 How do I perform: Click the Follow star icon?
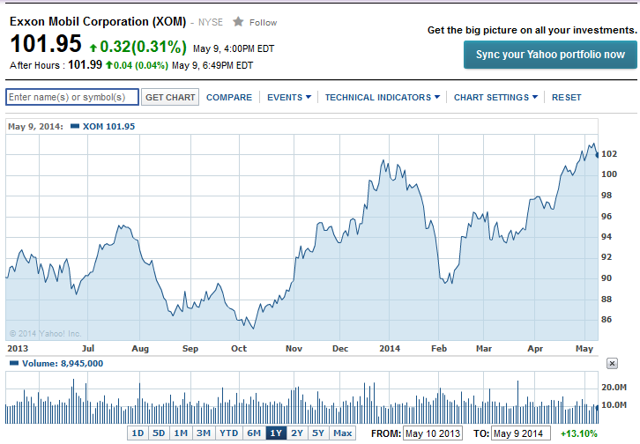pos(238,22)
